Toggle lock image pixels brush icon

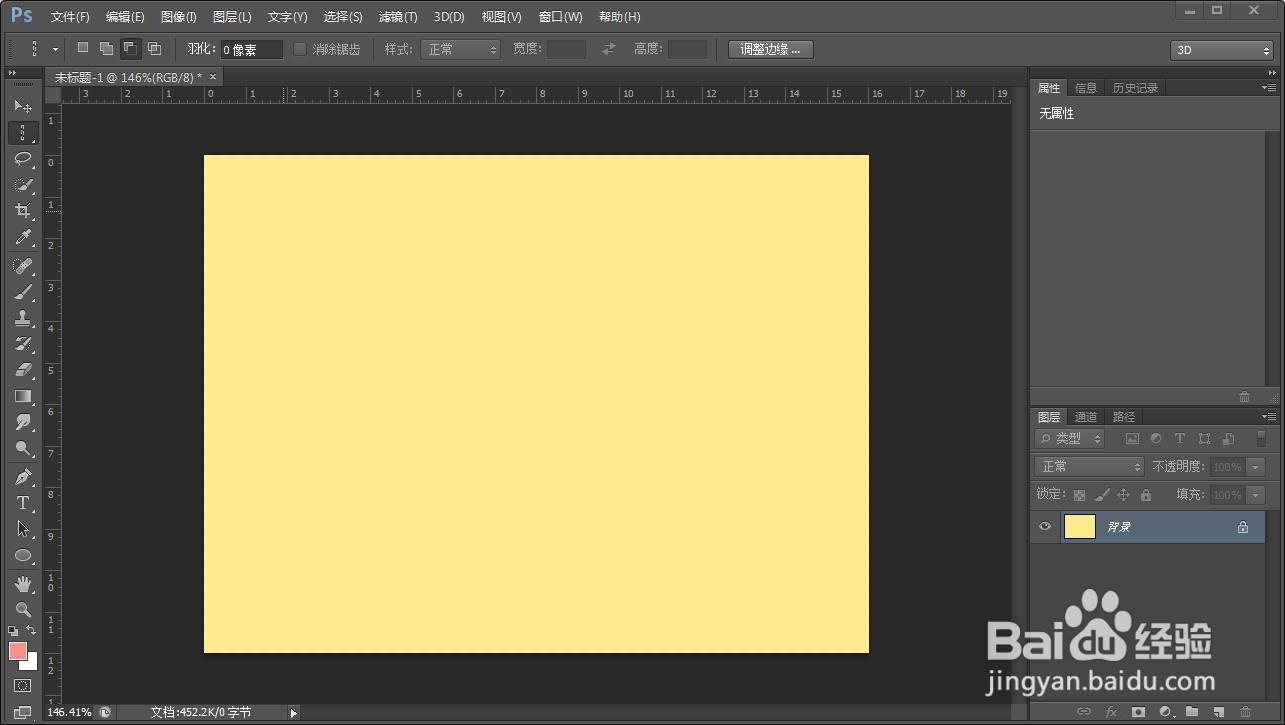coord(1101,495)
